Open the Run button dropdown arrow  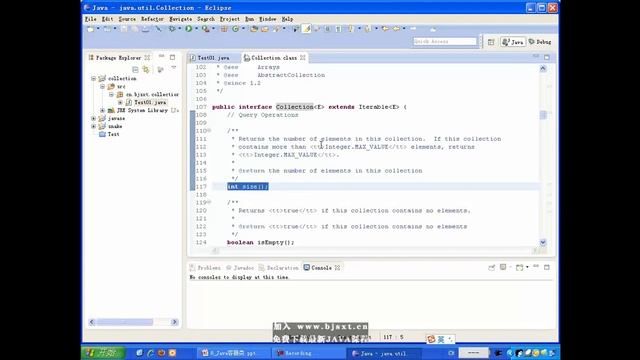tap(196, 29)
